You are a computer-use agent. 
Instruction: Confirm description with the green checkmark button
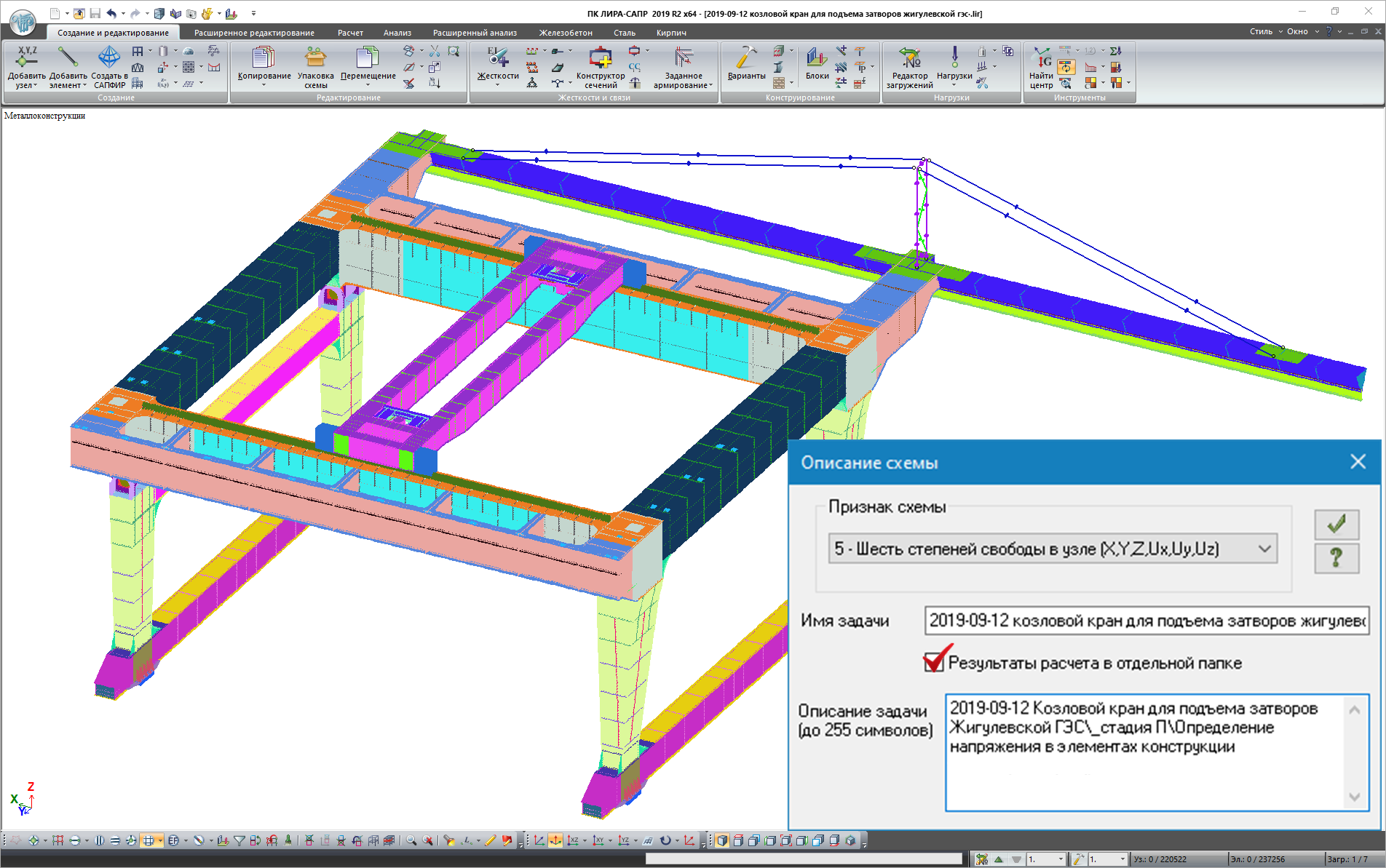1336,524
